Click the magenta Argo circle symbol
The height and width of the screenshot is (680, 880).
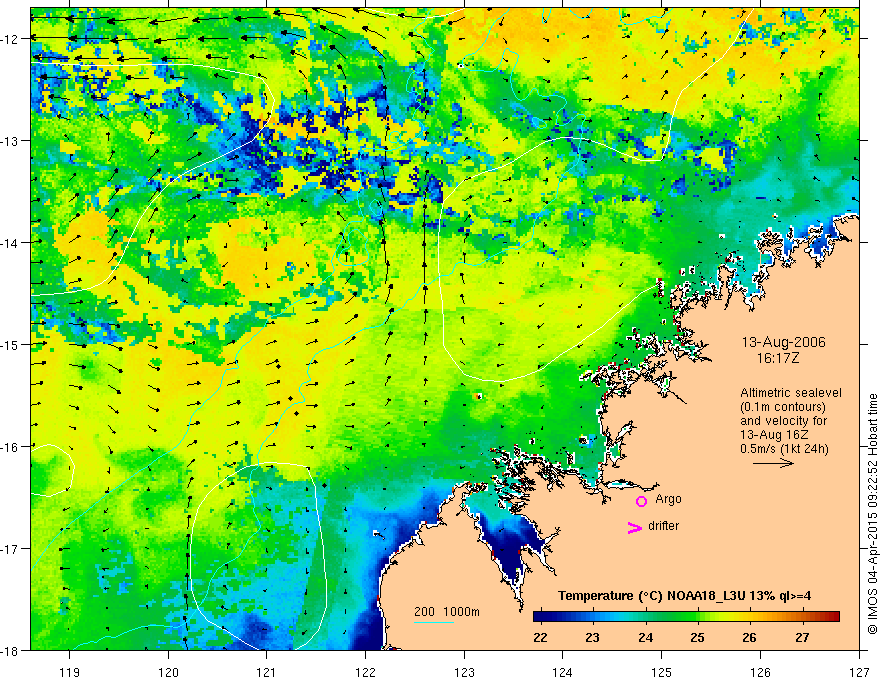[x=641, y=501]
